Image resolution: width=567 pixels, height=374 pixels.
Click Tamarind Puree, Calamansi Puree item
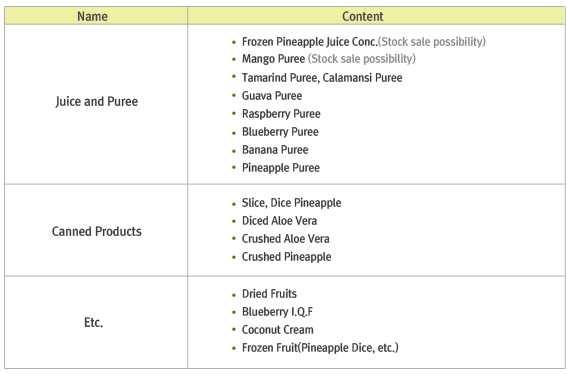click(x=322, y=77)
